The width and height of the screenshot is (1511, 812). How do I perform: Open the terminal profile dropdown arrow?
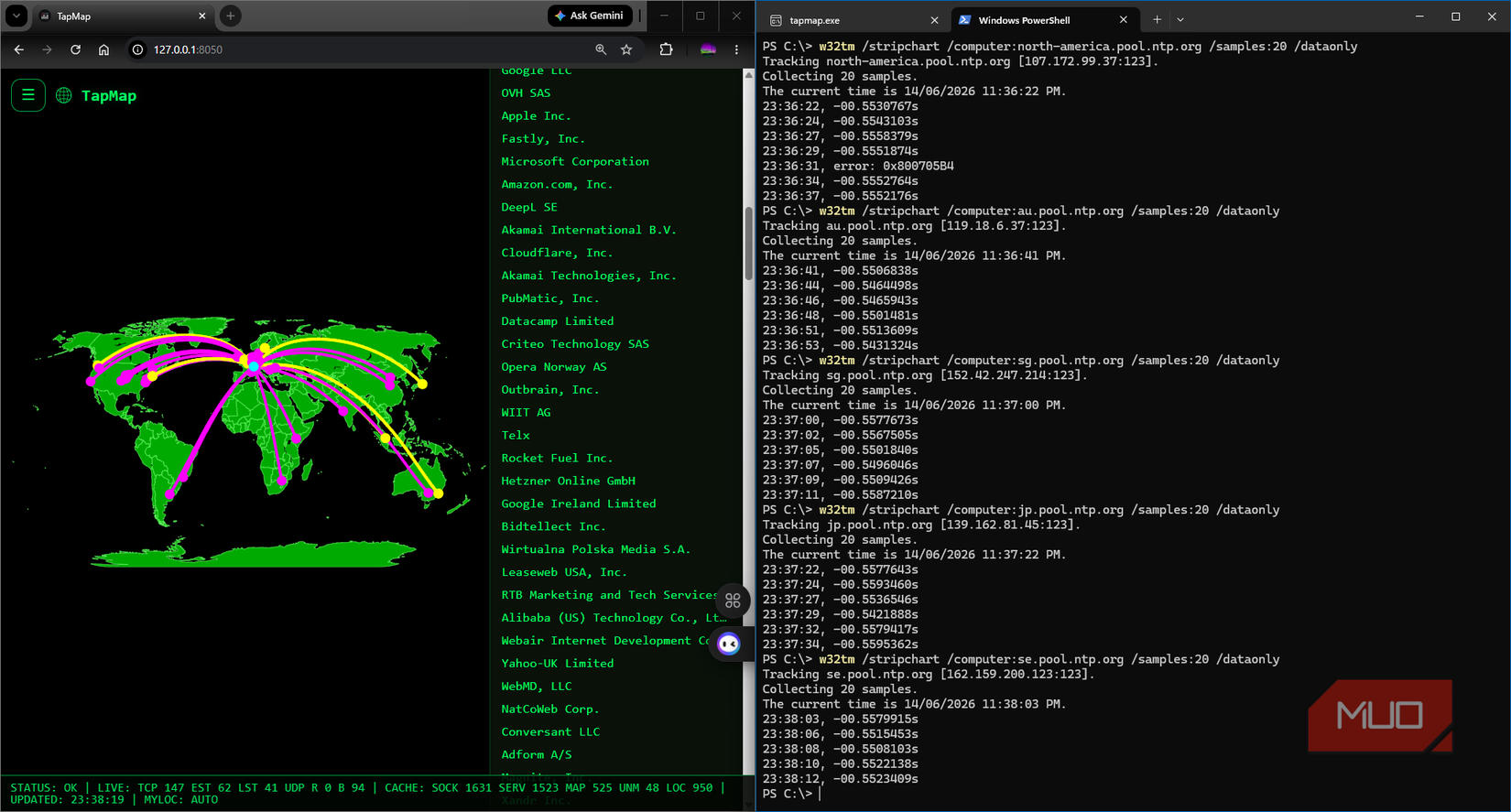1180,19
